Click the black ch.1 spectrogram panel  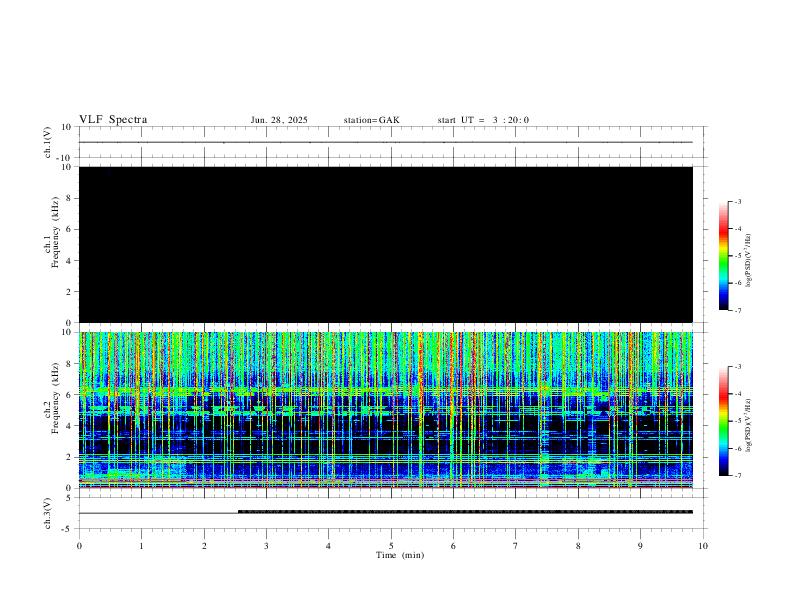385,244
